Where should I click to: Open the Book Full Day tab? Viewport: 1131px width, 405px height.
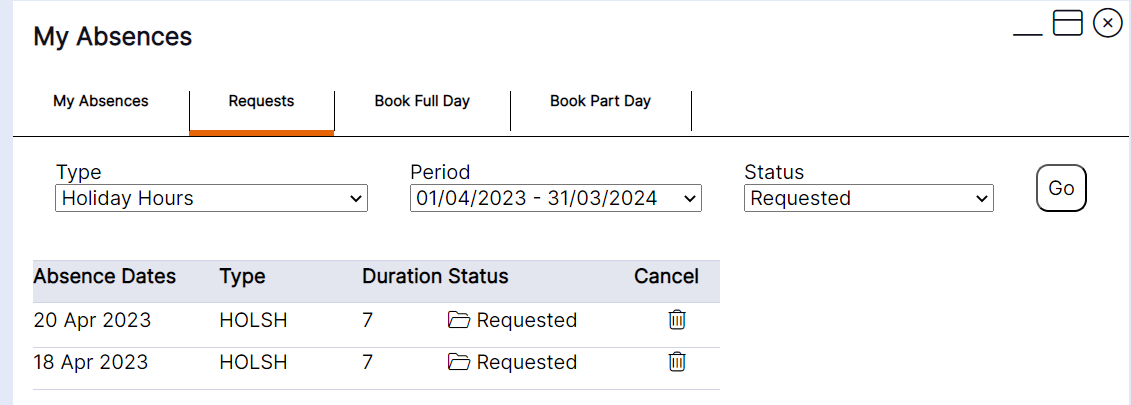pos(422,101)
